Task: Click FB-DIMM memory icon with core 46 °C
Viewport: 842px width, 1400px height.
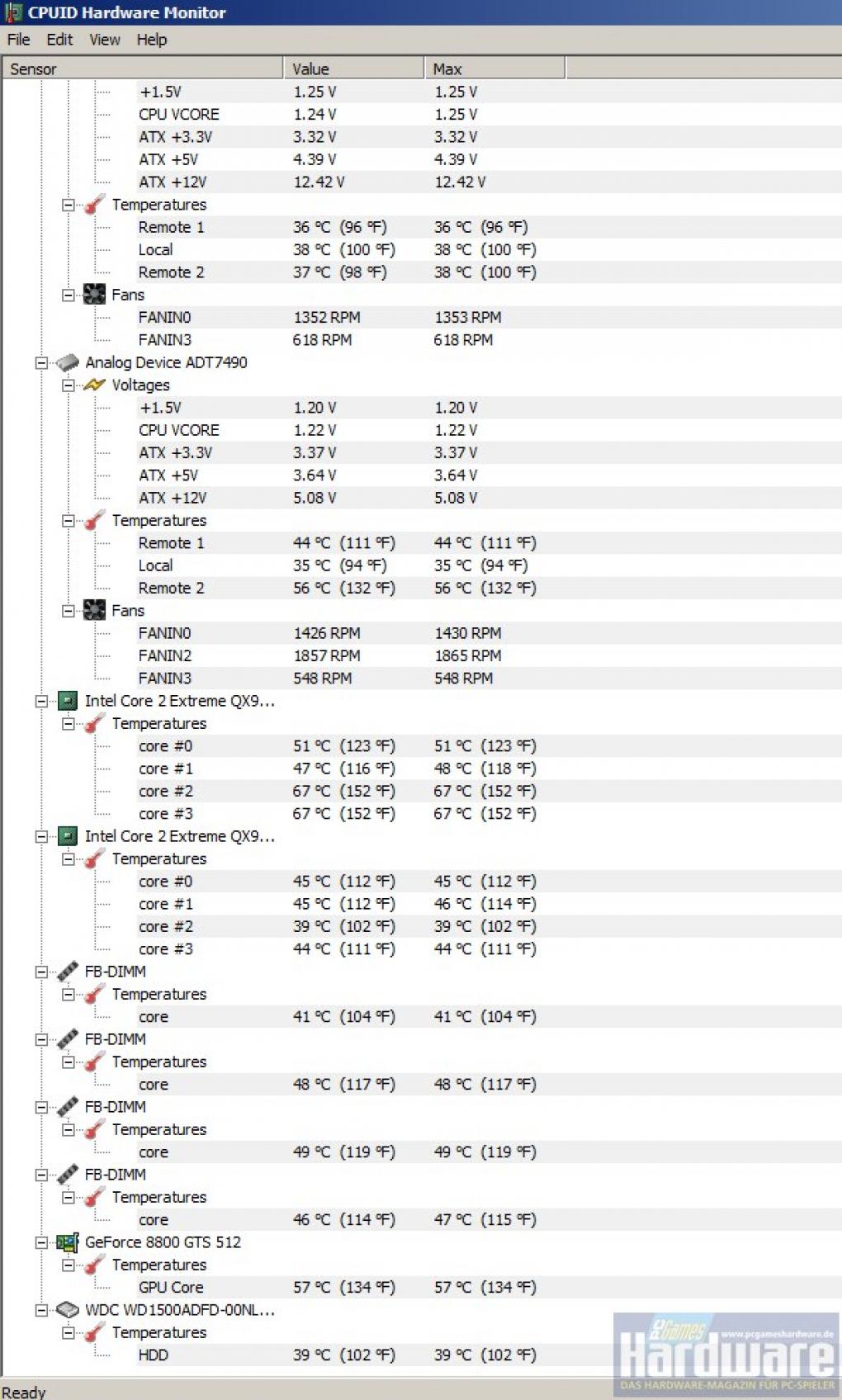Action: (67, 1175)
